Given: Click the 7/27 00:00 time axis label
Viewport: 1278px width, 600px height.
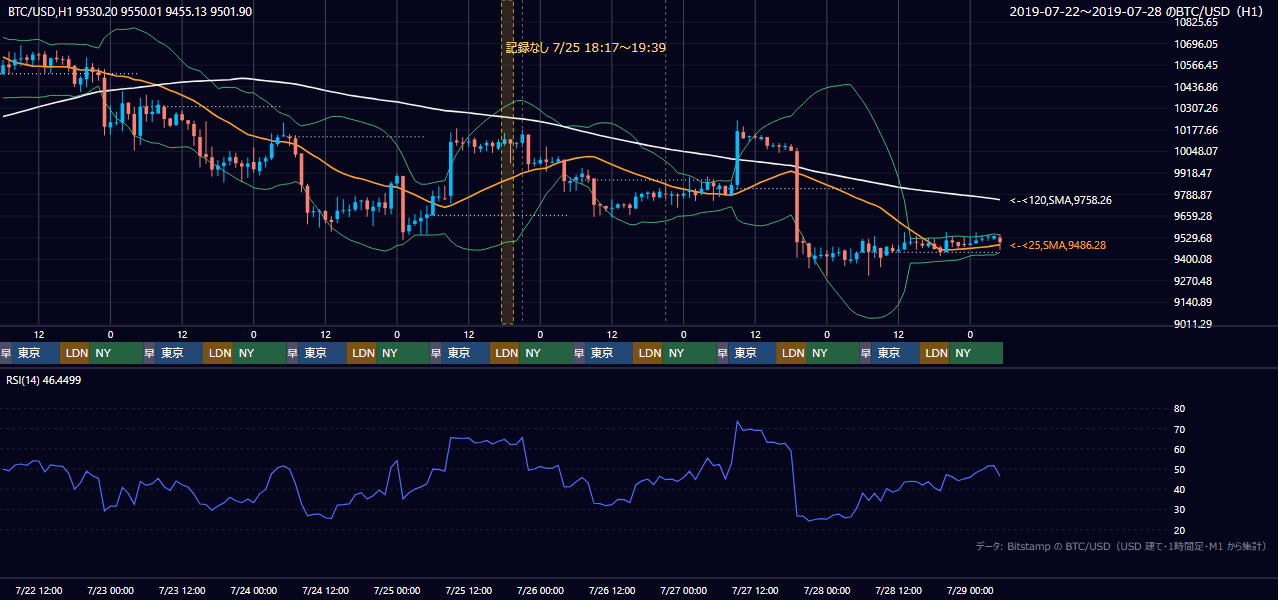Looking at the screenshot, I should (x=684, y=590).
